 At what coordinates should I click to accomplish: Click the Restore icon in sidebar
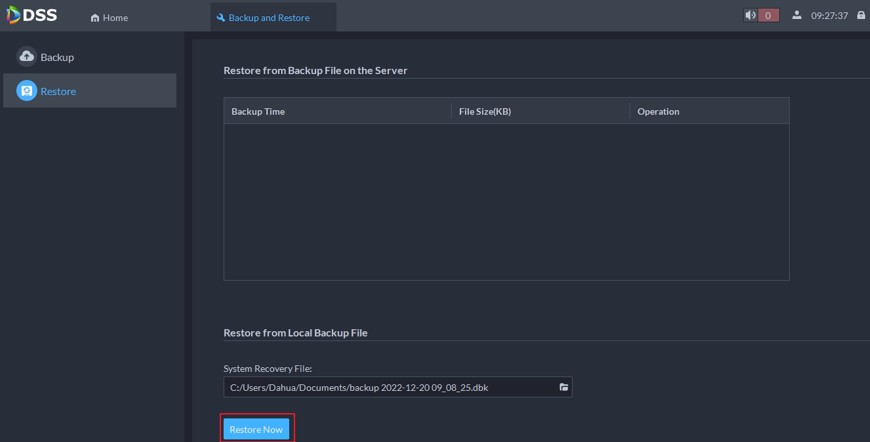pyautogui.click(x=27, y=91)
